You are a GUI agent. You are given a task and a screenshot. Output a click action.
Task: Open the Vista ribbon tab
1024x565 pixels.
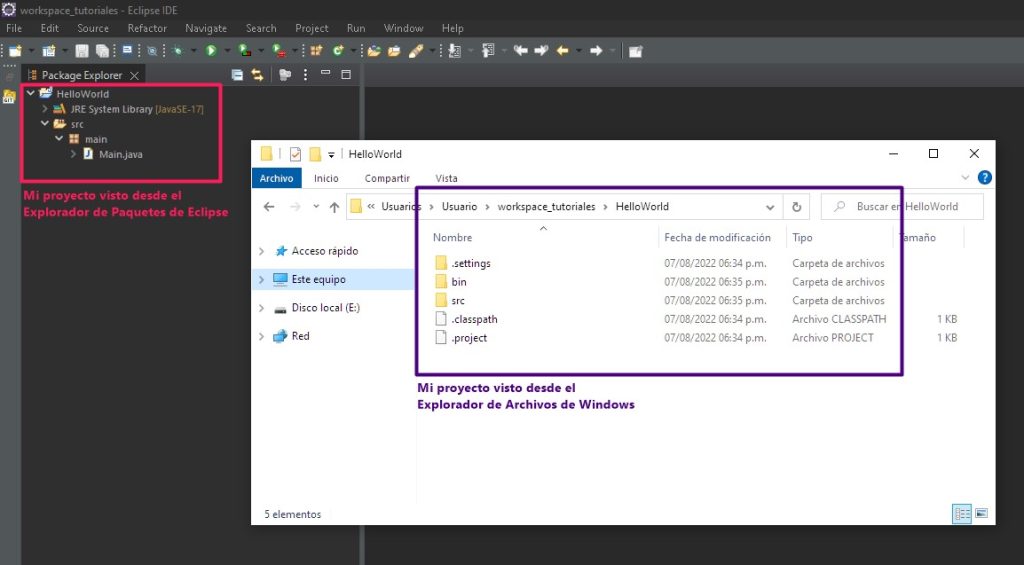[446, 178]
